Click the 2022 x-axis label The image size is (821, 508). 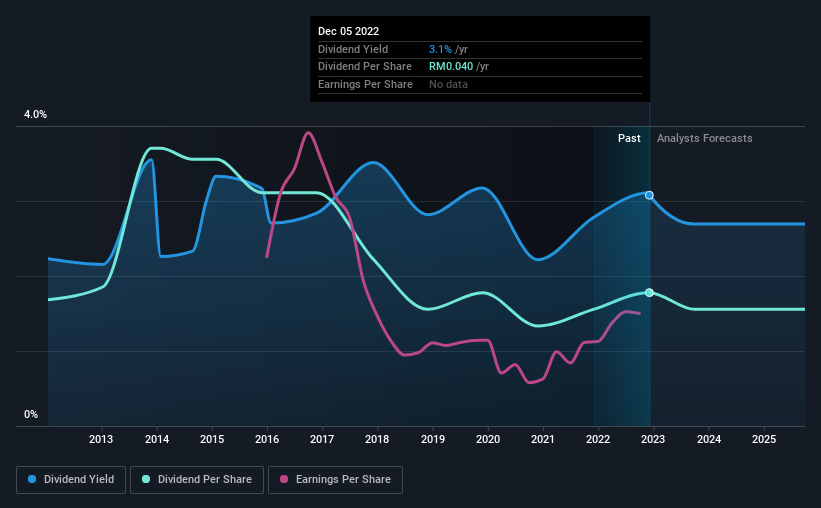point(598,439)
